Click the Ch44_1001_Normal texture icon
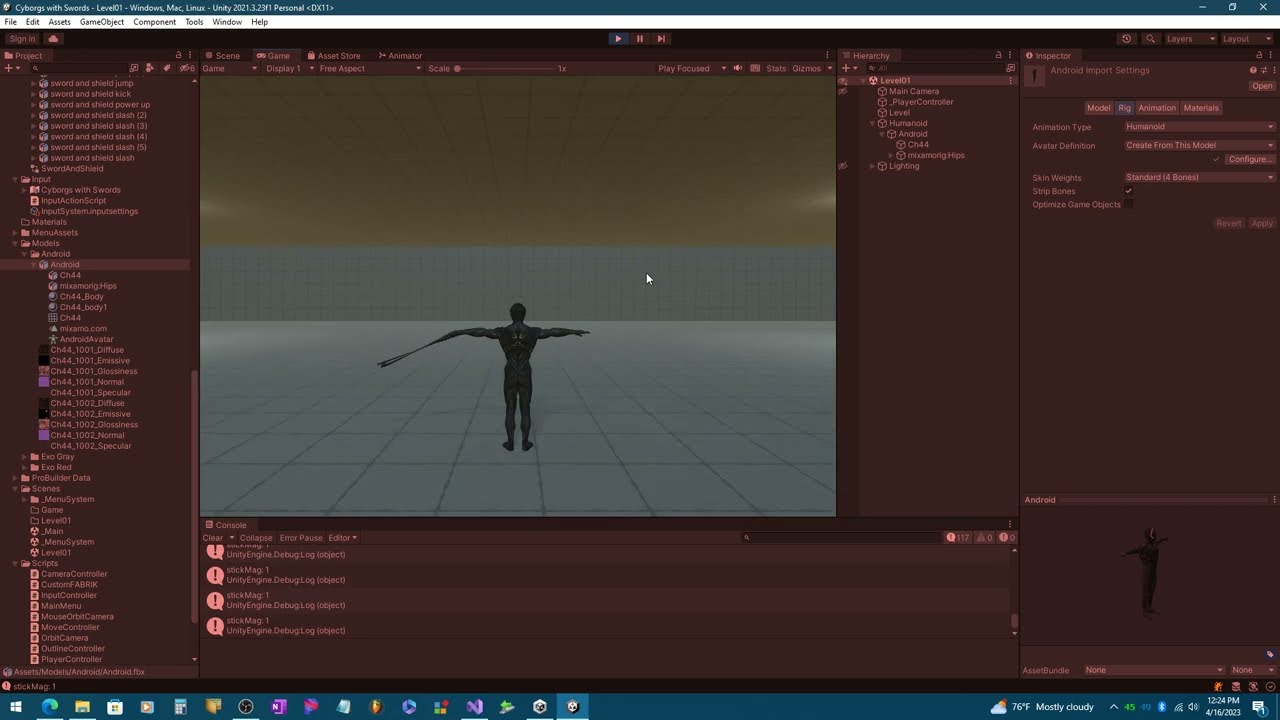 click(x=44, y=381)
